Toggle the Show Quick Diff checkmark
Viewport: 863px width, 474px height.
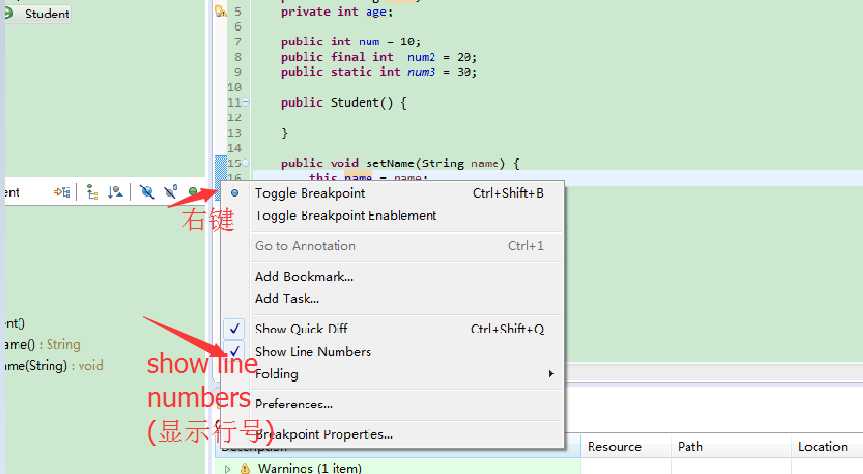(x=234, y=329)
